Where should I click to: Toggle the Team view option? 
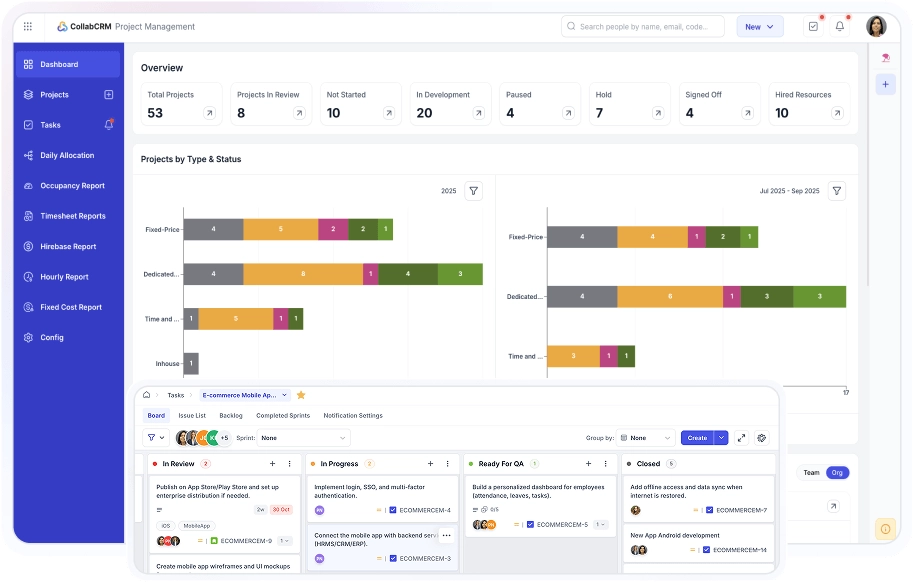(x=811, y=473)
